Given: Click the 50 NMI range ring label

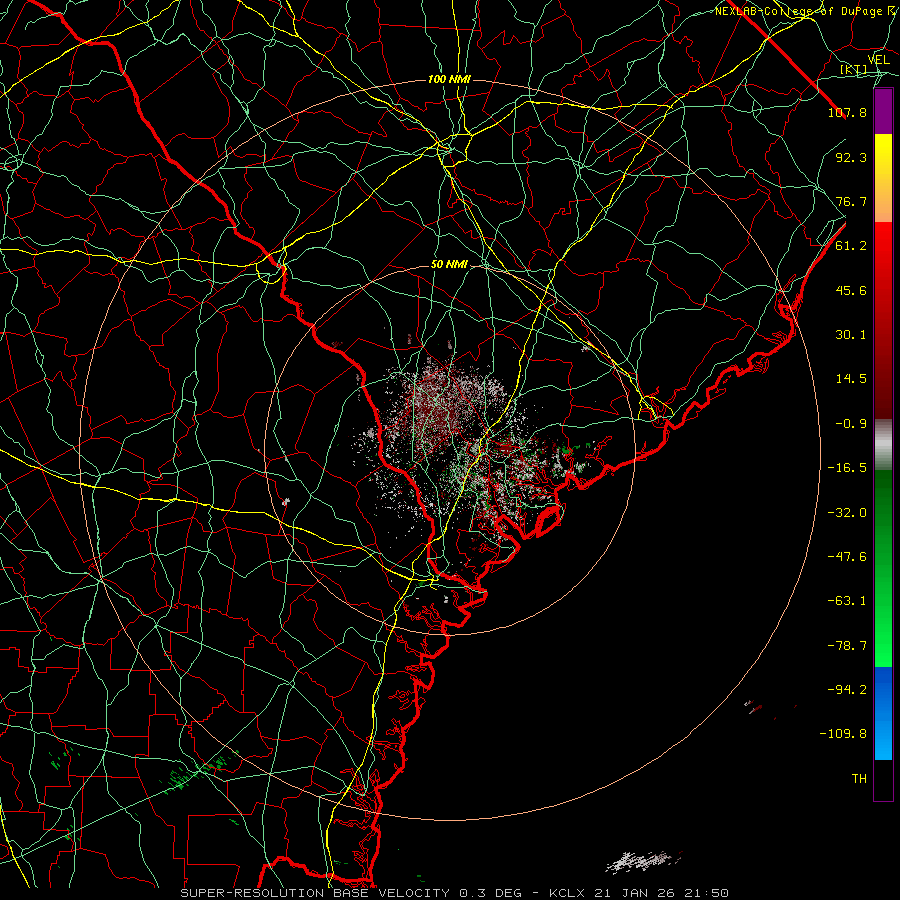Looking at the screenshot, I should point(449,265).
